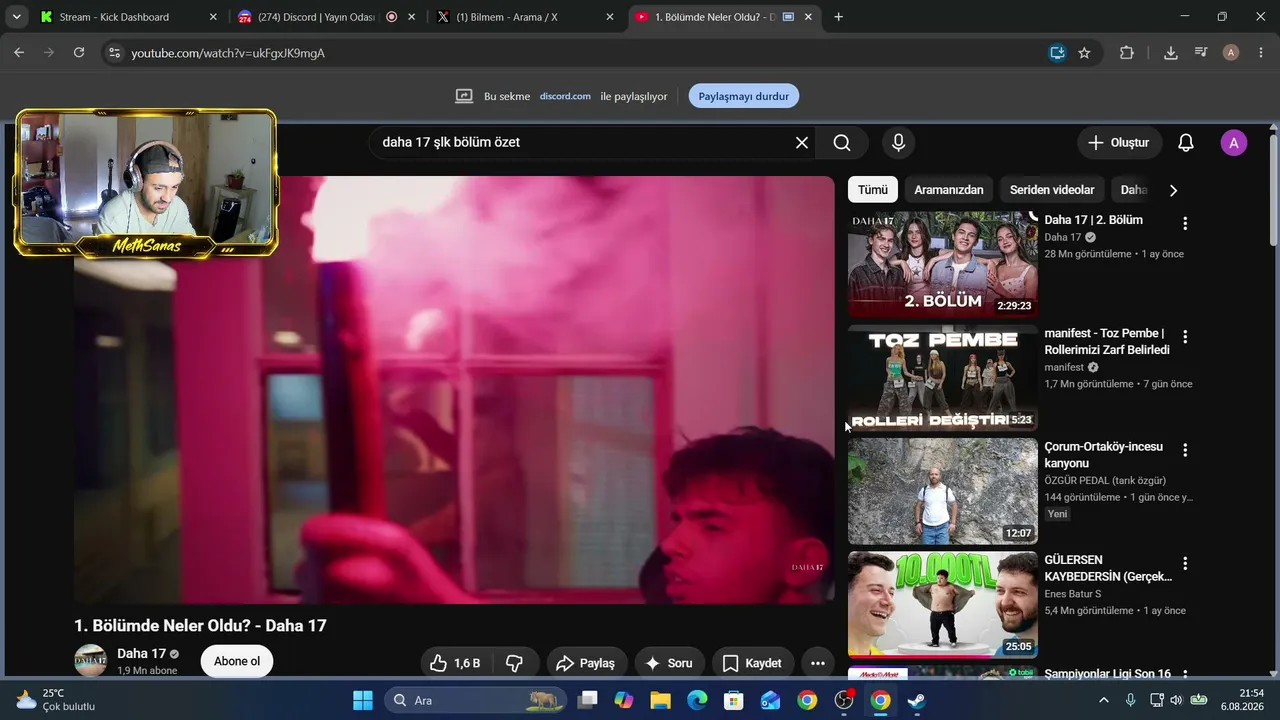
Task: Like the video with the thumbs-up button
Action: [455, 663]
